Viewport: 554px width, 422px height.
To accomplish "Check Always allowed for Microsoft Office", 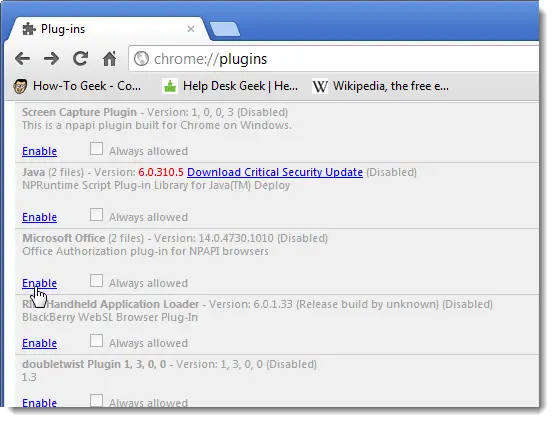I will point(96,281).
